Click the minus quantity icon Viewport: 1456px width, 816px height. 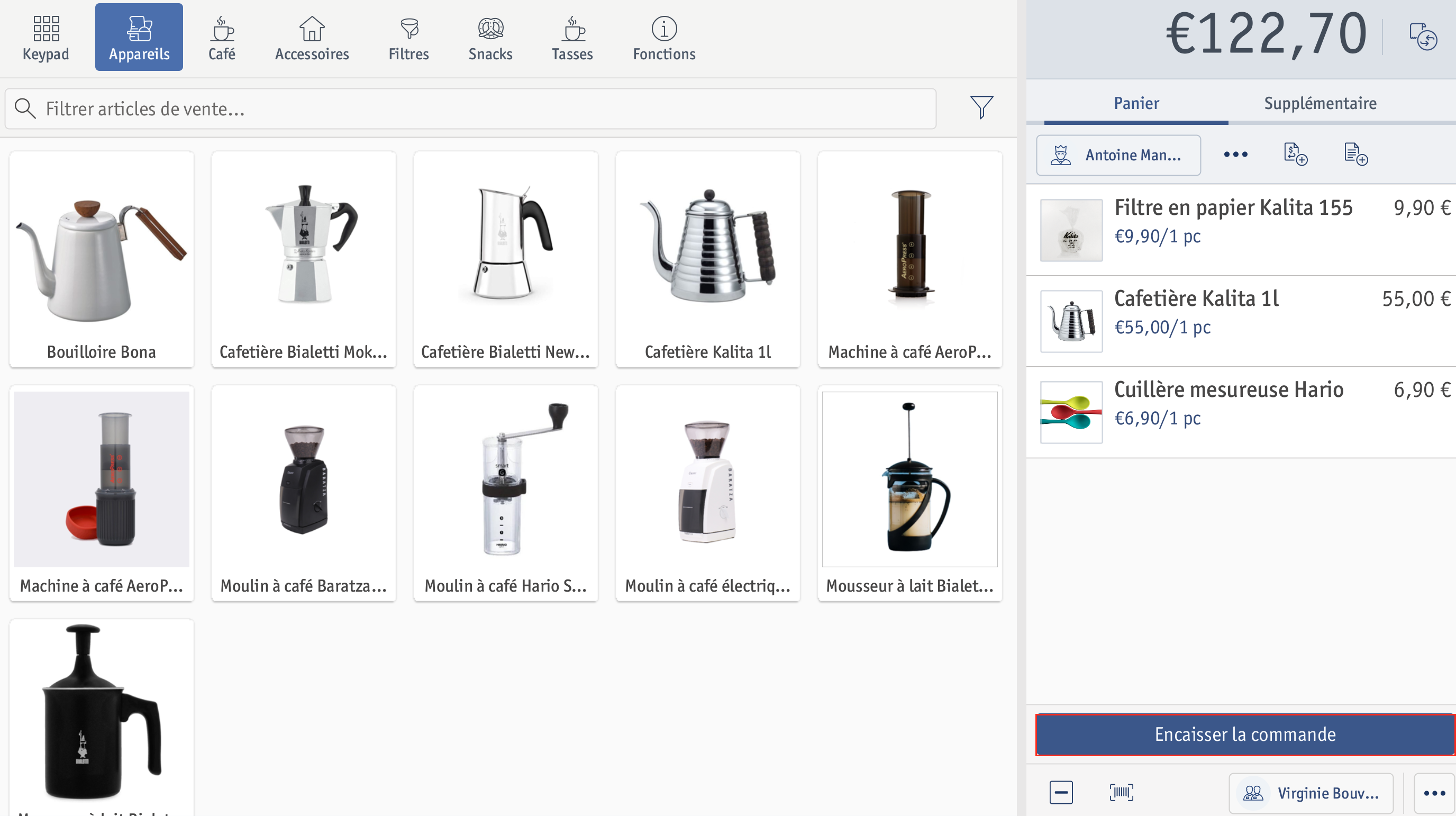1061,792
